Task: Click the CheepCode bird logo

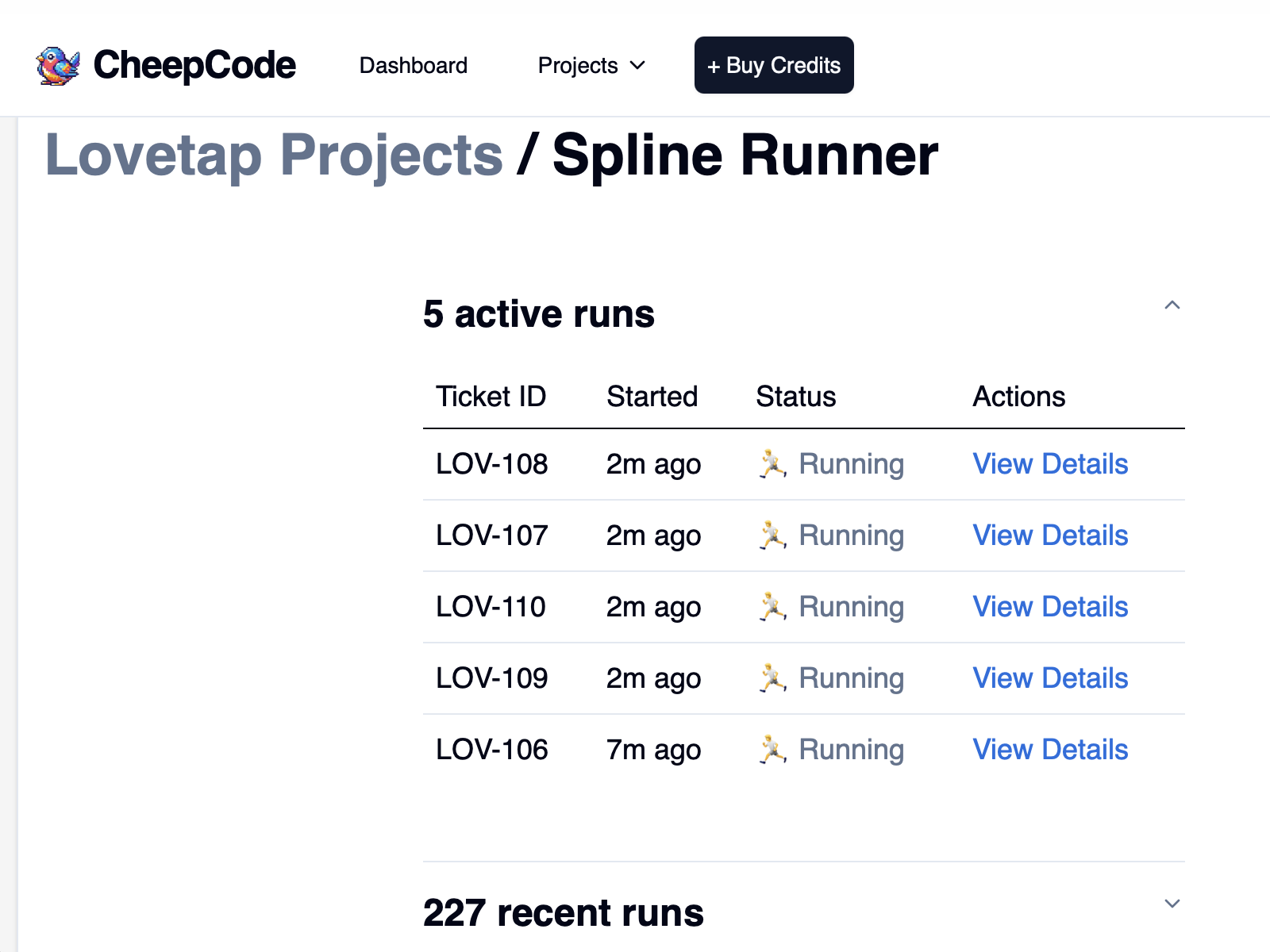Action: (59, 64)
